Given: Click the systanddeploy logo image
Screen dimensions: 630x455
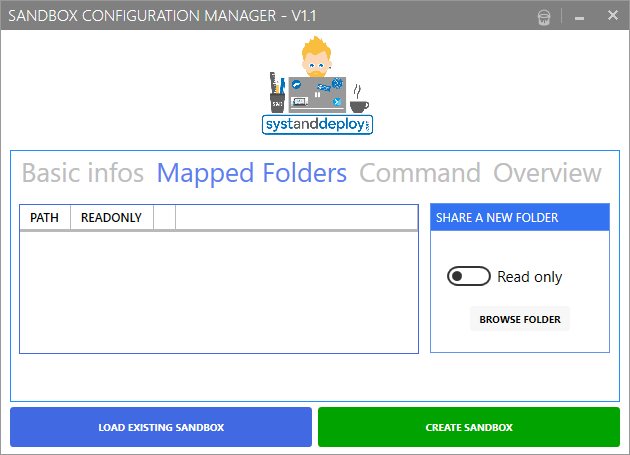Looking at the screenshot, I should pyautogui.click(x=314, y=90).
